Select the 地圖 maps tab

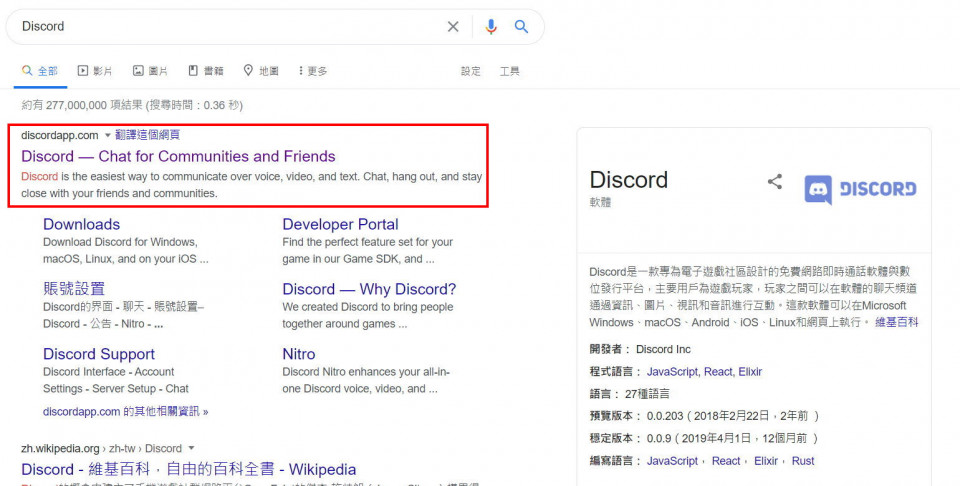click(261, 71)
